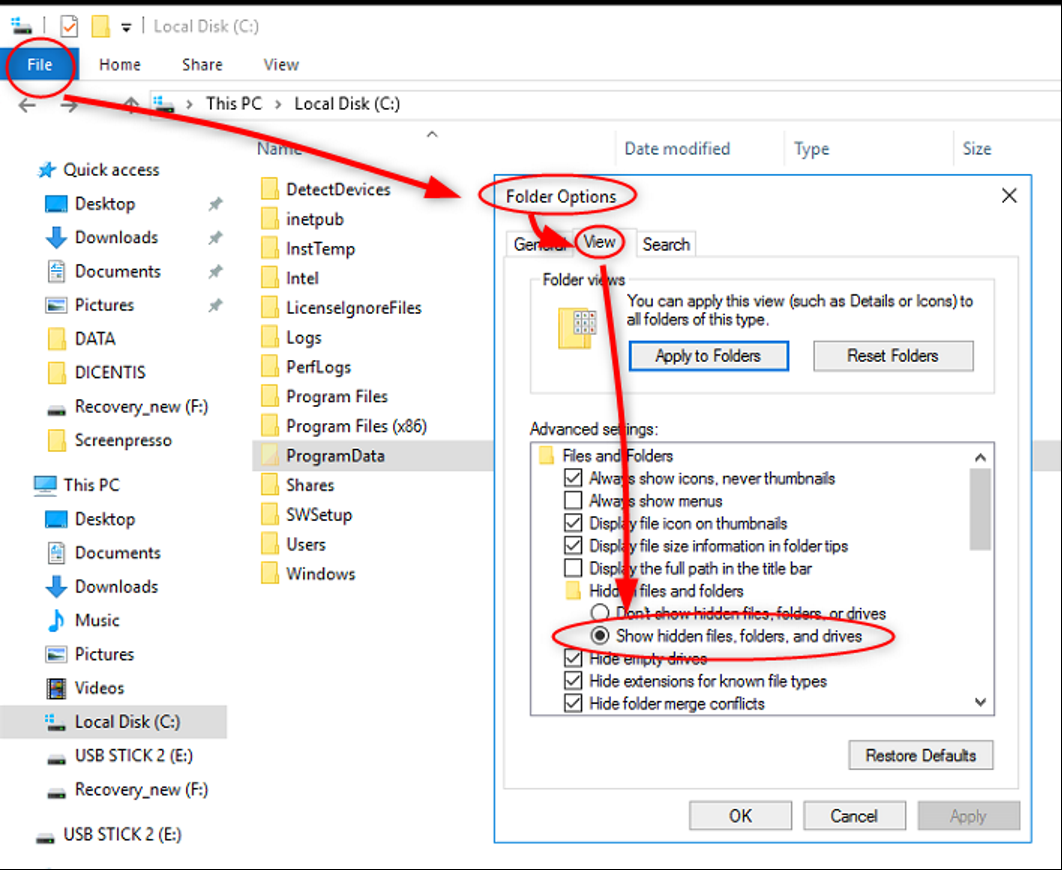
Task: Select Recovery_new (F:) drive icon under Quick access
Action: coord(56,409)
